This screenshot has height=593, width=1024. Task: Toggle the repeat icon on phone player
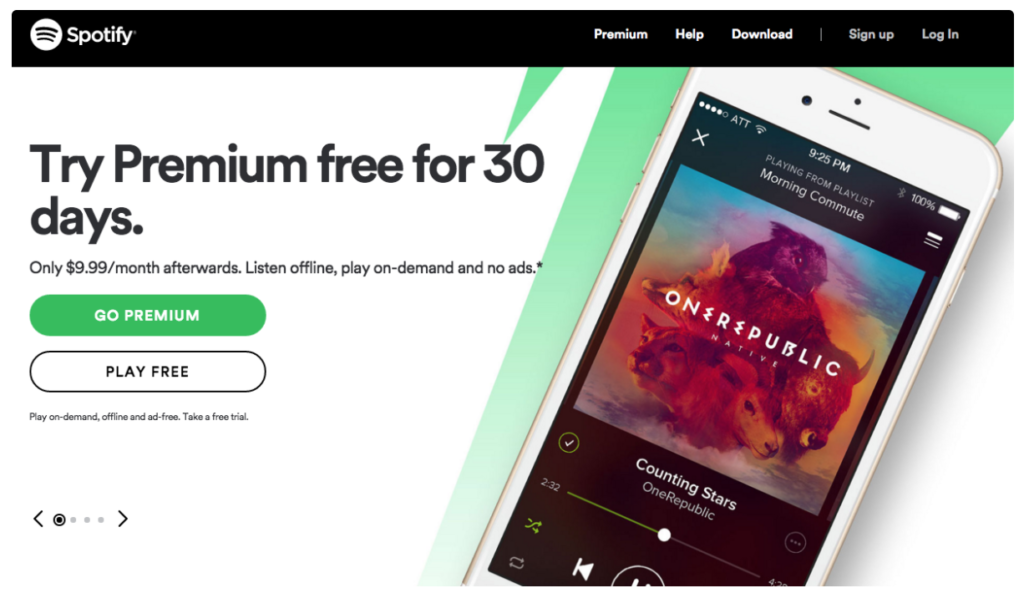click(517, 562)
